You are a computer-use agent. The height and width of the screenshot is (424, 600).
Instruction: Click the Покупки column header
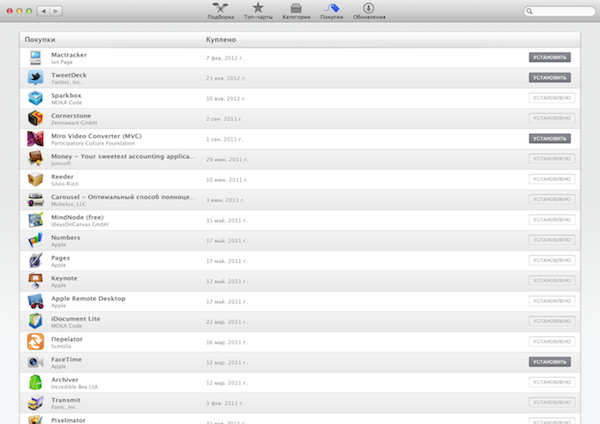(40, 39)
